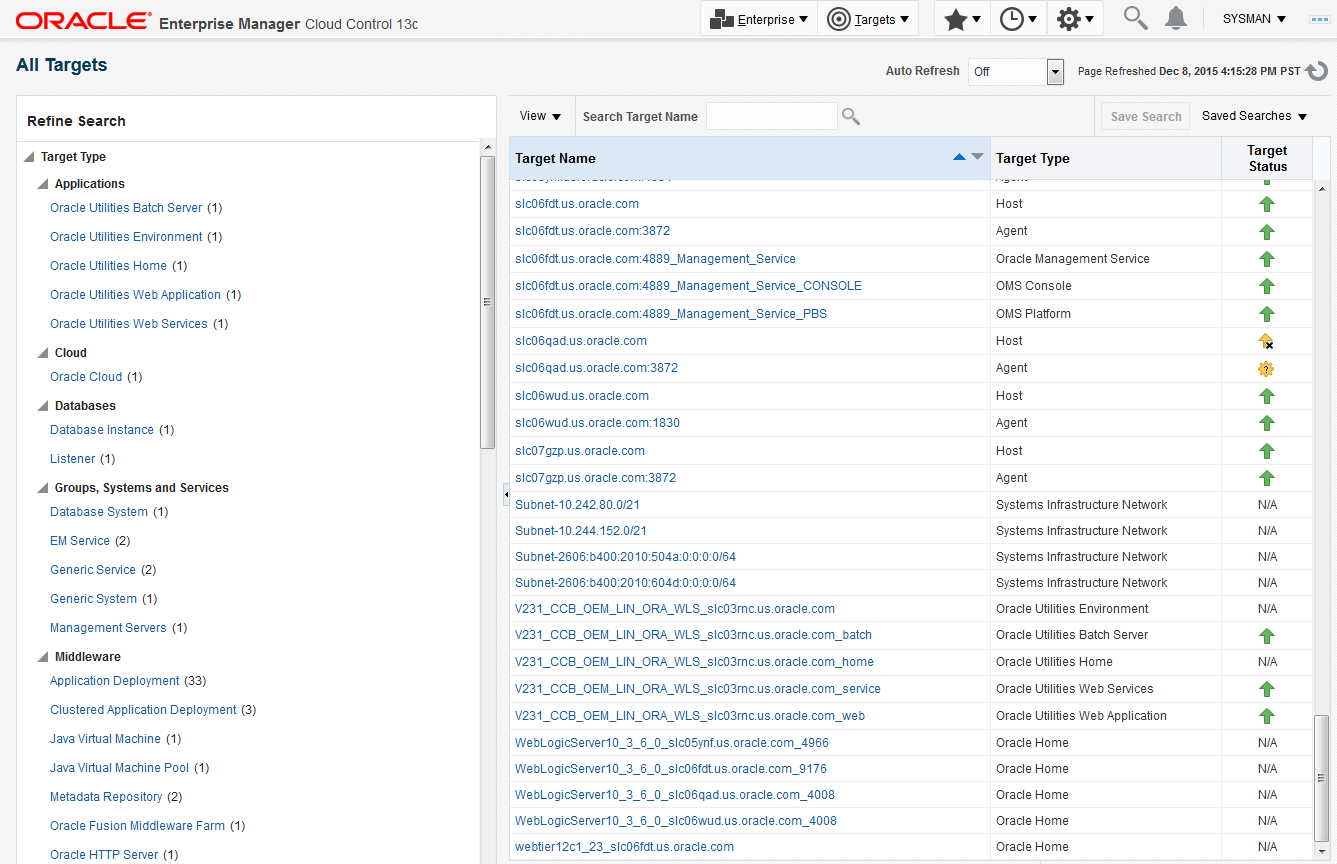Filter by Oracle HTTP Server
This screenshot has height=864, width=1337.
(x=104, y=855)
